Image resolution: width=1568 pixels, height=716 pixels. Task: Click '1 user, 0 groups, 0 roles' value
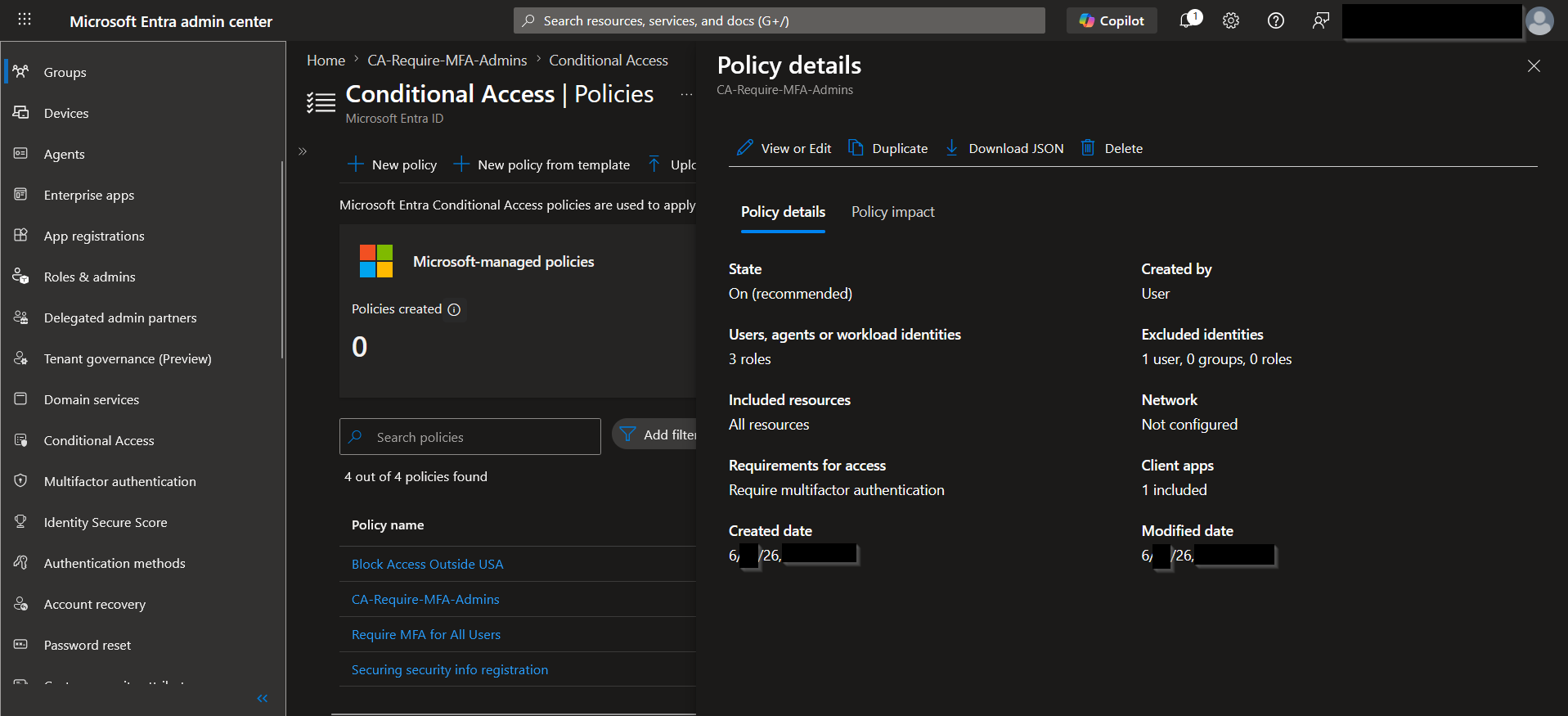[1216, 359]
